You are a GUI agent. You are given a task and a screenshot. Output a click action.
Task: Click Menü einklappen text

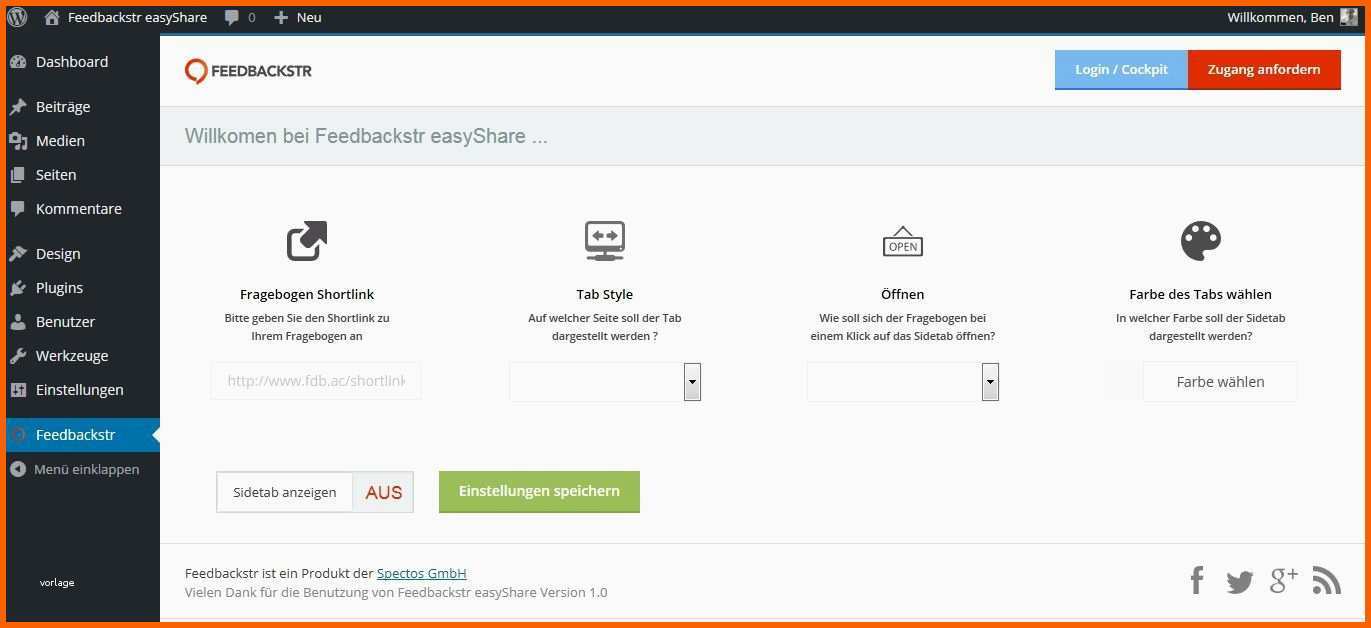(87, 469)
